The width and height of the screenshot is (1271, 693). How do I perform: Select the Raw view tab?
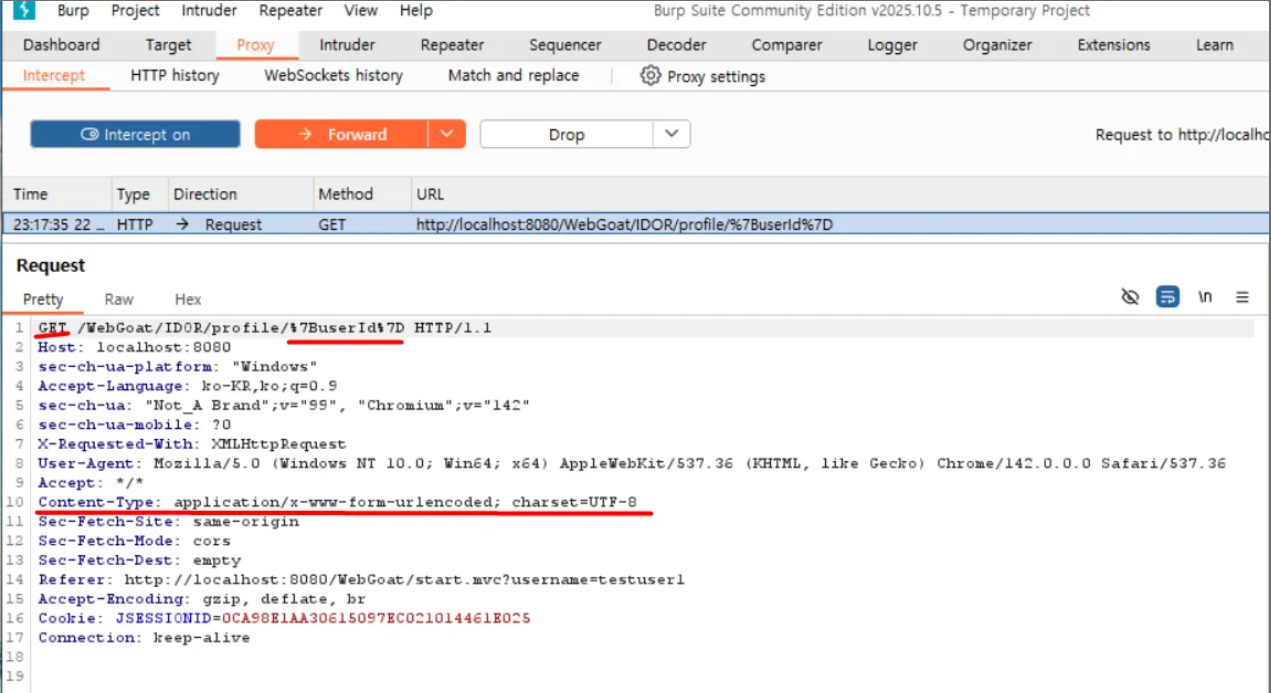tap(119, 299)
